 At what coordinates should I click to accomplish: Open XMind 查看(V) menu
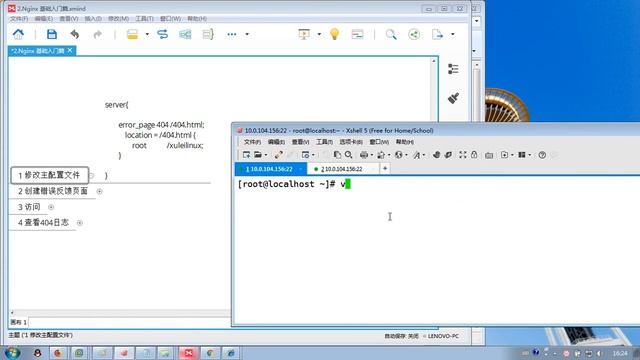click(x=69, y=19)
